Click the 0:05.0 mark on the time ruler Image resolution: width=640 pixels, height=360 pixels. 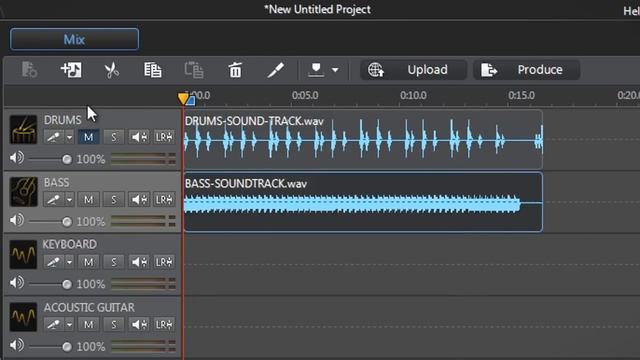tap(305, 96)
